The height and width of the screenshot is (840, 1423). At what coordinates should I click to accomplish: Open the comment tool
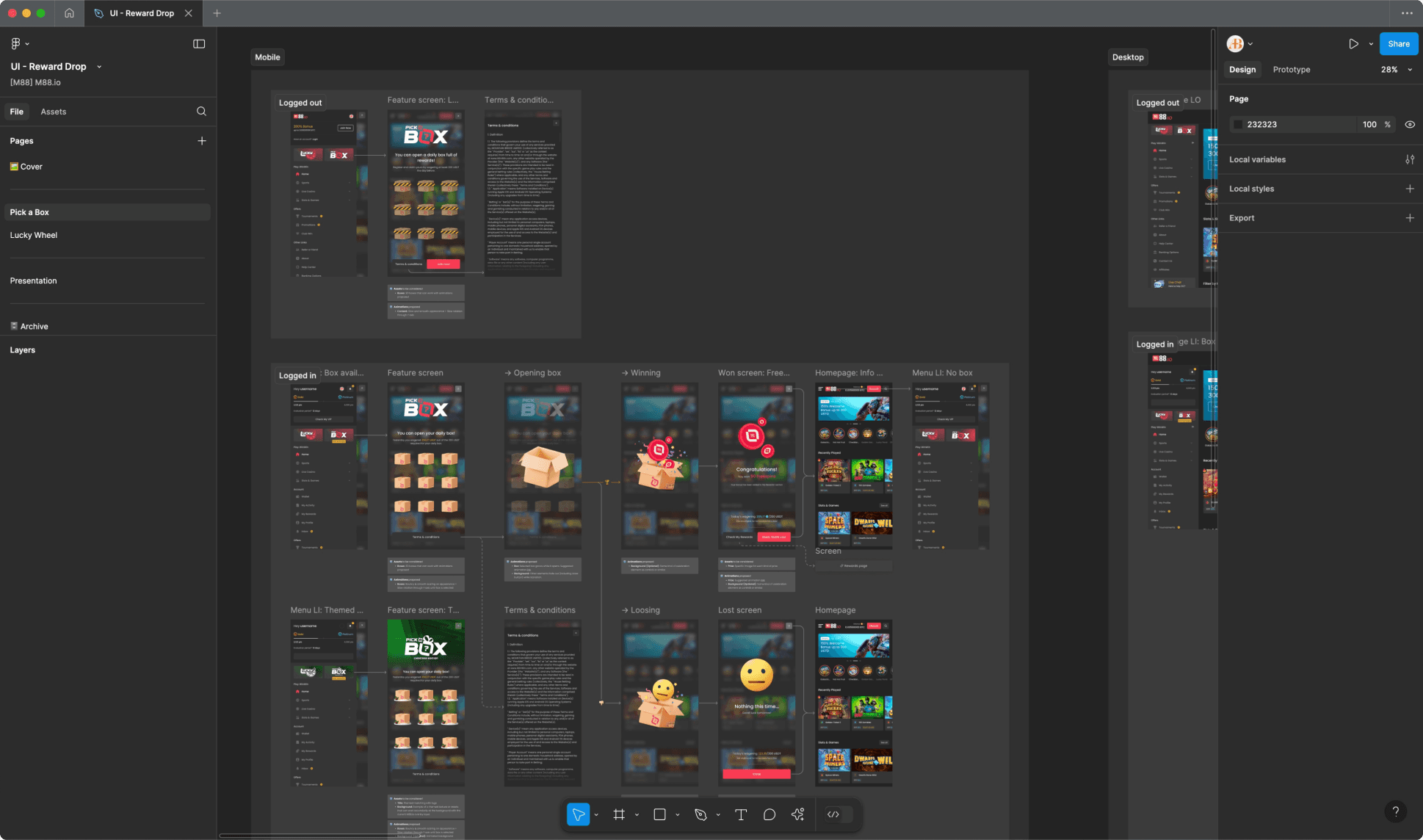click(769, 814)
